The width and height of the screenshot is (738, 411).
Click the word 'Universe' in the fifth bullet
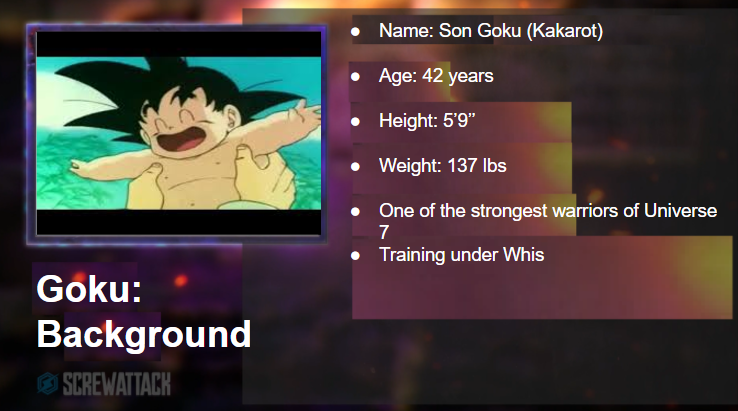680,210
